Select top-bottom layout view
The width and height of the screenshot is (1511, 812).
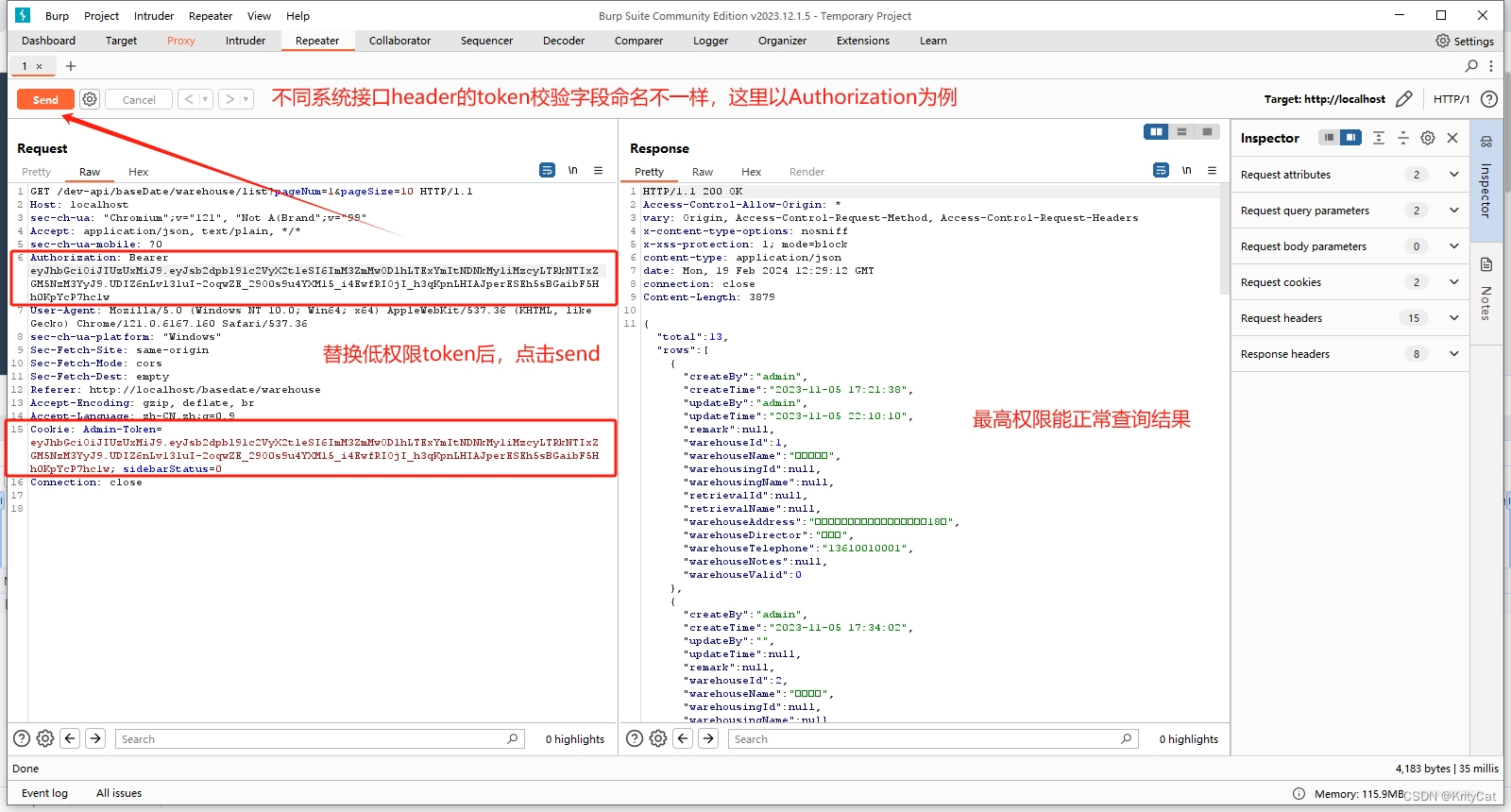(1181, 132)
